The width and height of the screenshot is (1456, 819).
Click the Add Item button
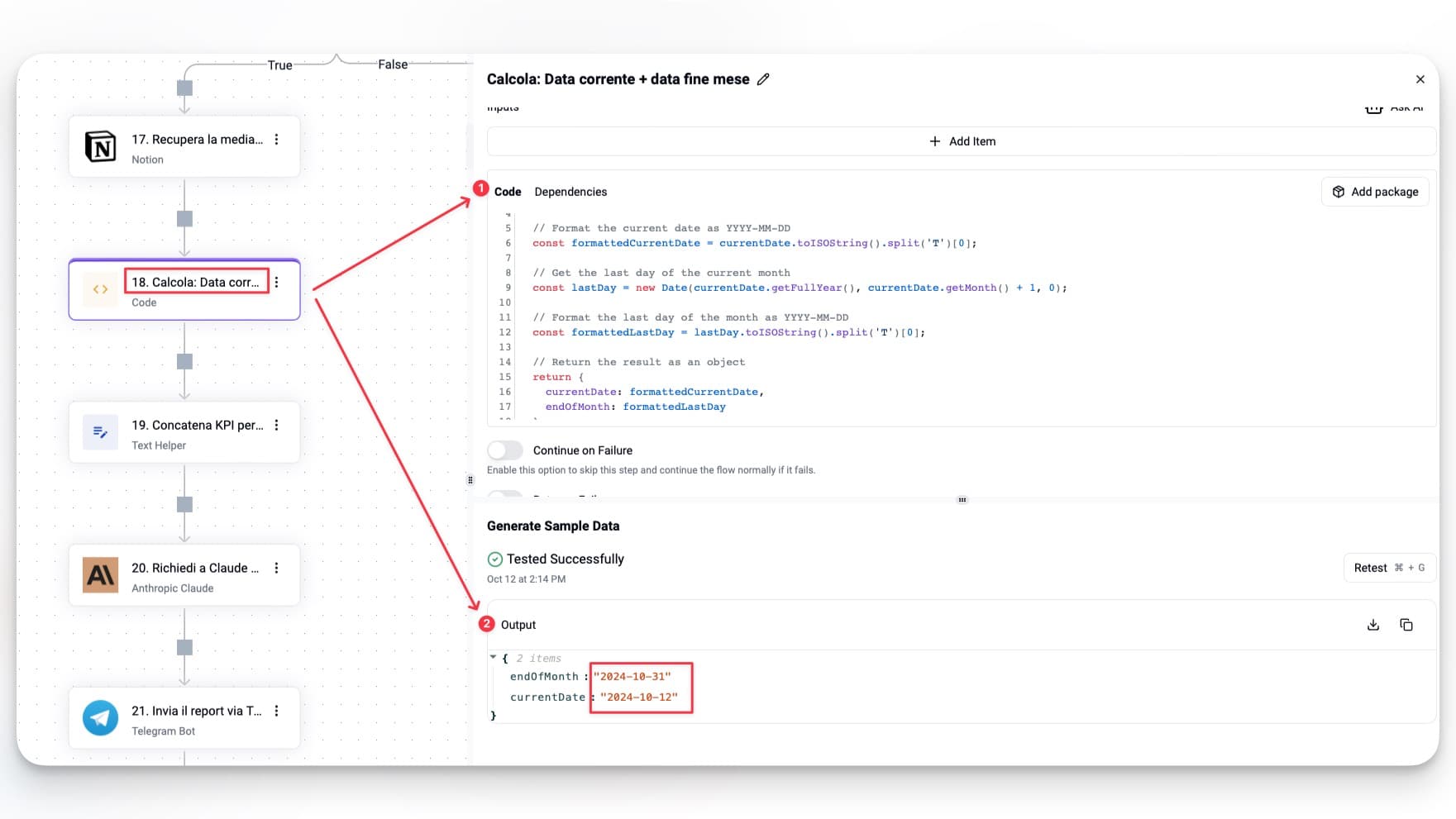(962, 141)
